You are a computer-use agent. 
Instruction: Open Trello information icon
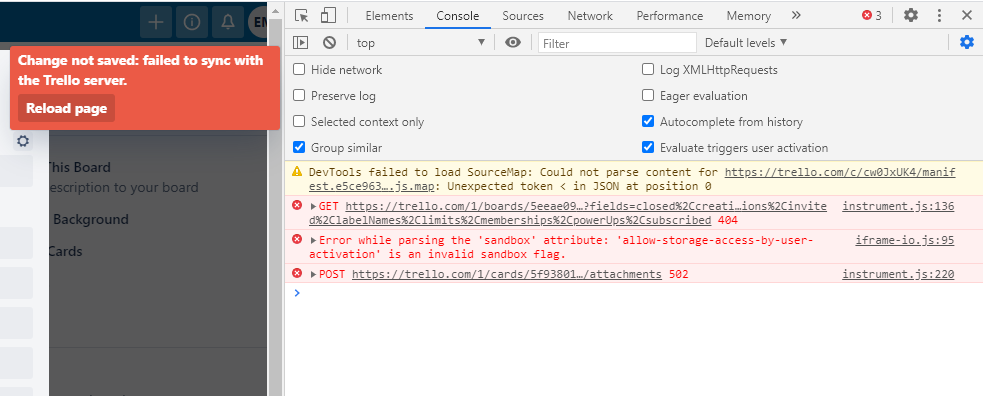[x=192, y=23]
